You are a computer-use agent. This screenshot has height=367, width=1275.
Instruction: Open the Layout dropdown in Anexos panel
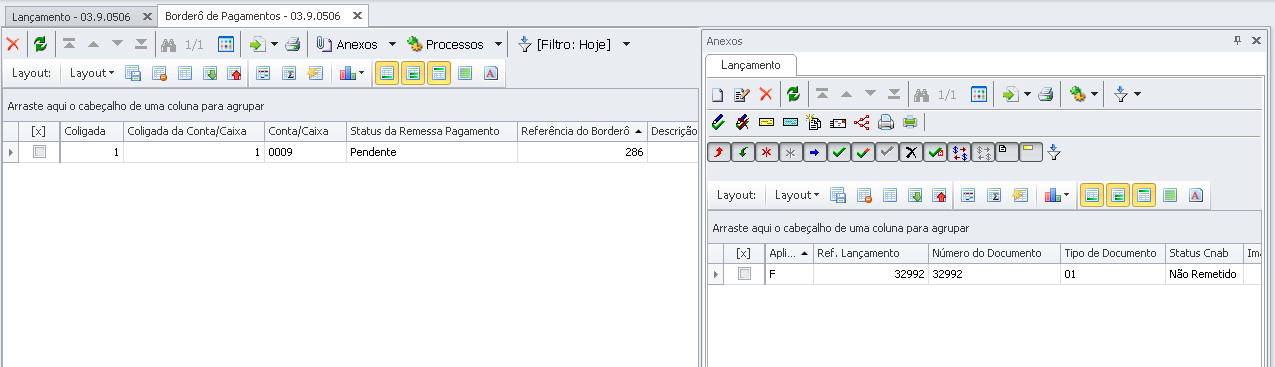click(x=797, y=195)
